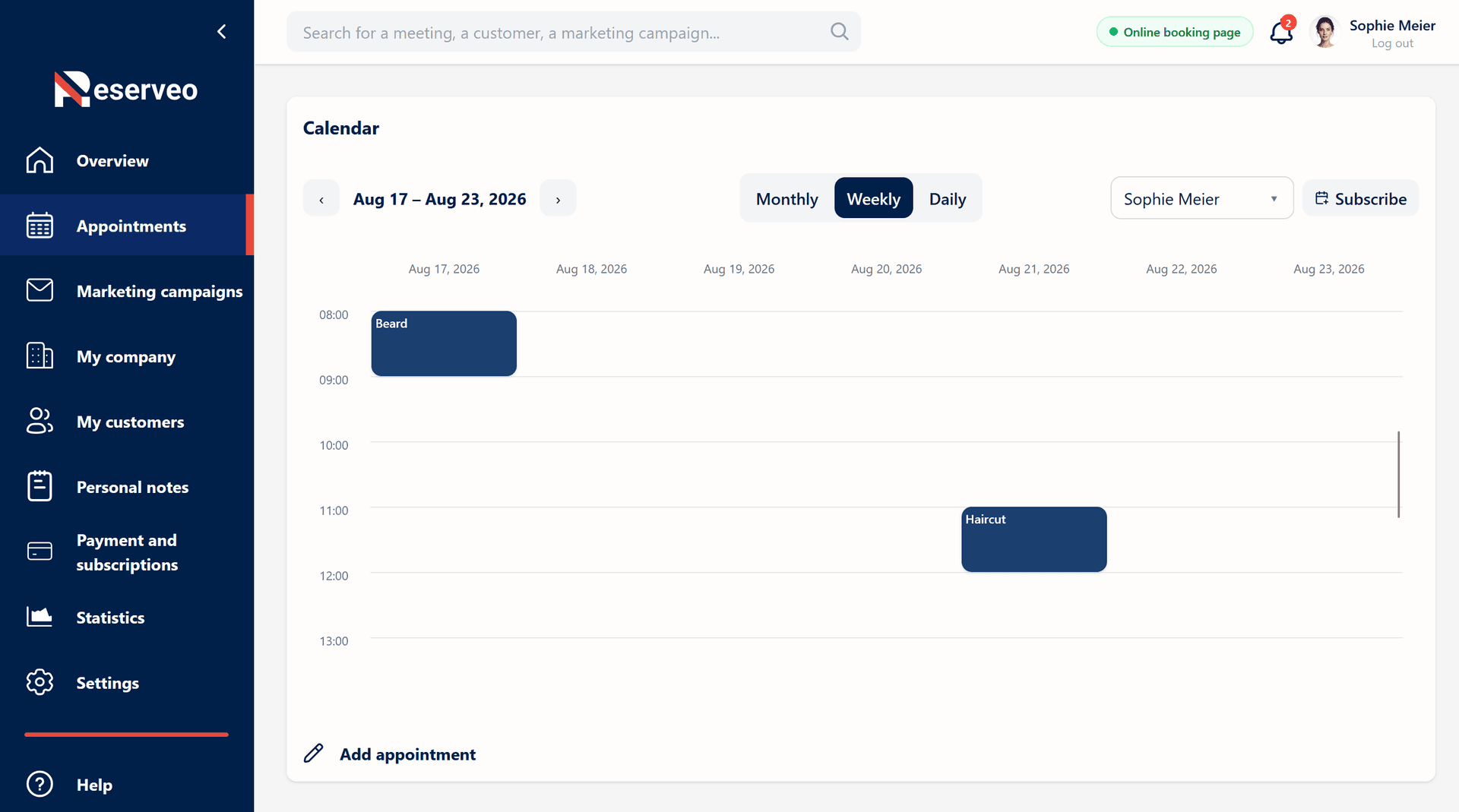Screen dimensions: 1459x812
Task: Click the Log out link
Action: (1392, 44)
